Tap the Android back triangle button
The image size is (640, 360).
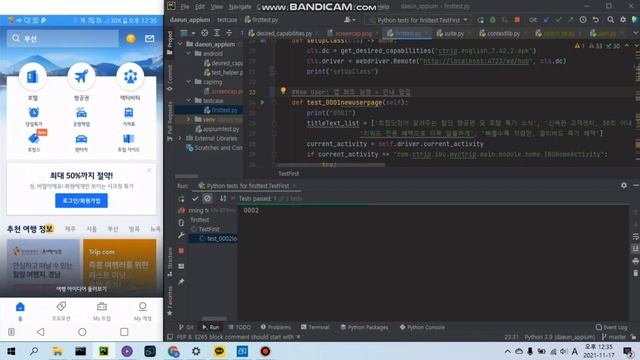[41, 332]
